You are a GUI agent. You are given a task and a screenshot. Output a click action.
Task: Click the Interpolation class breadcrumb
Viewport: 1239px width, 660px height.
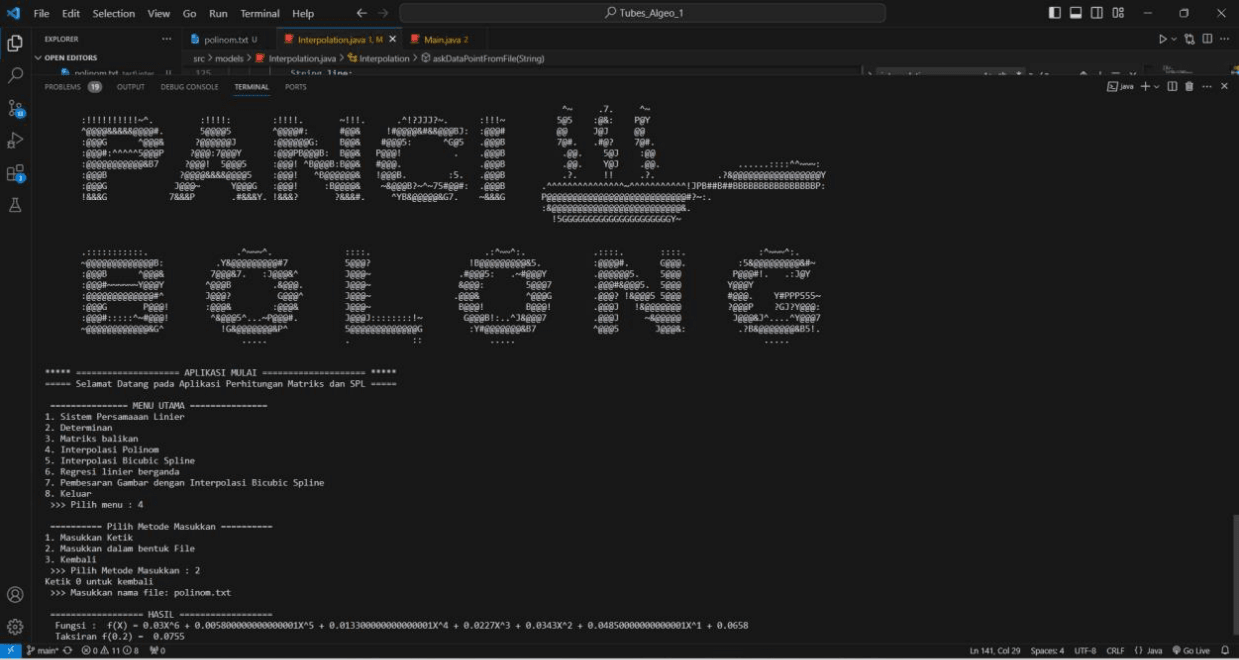pyautogui.click(x=378, y=58)
